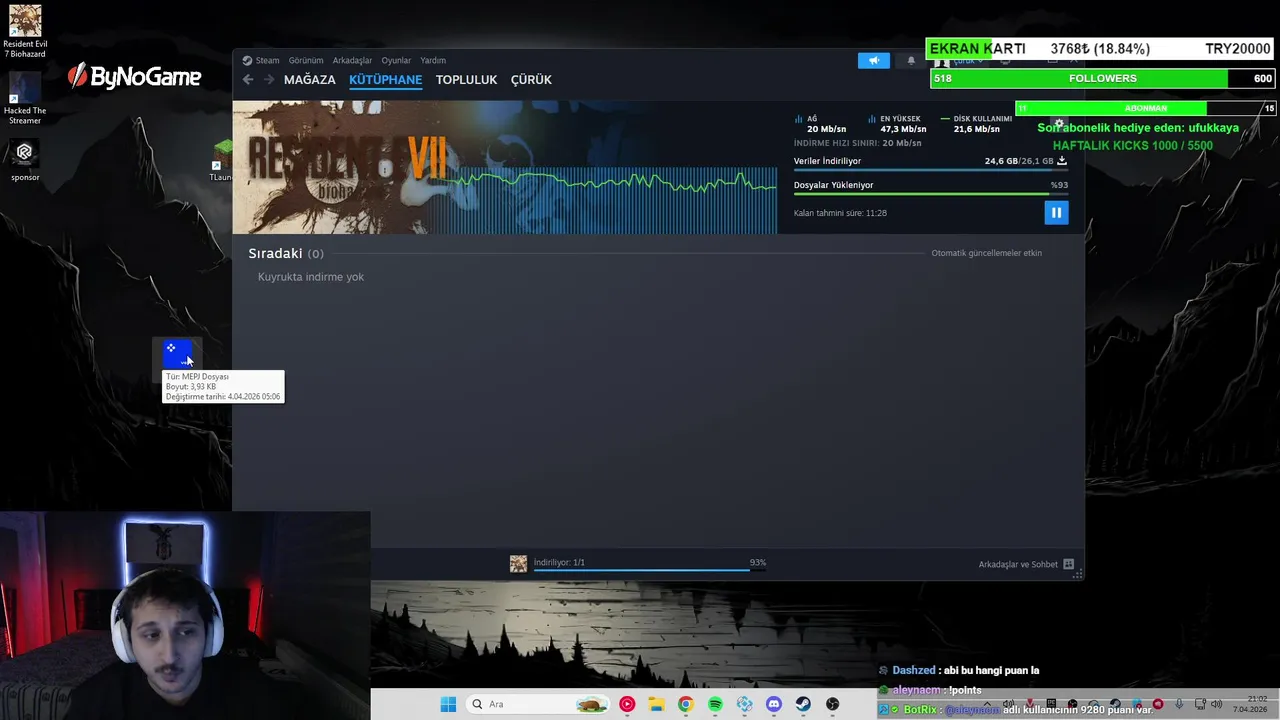Open Discord from the taskbar
This screenshot has height=720, width=1280.
pos(773,704)
